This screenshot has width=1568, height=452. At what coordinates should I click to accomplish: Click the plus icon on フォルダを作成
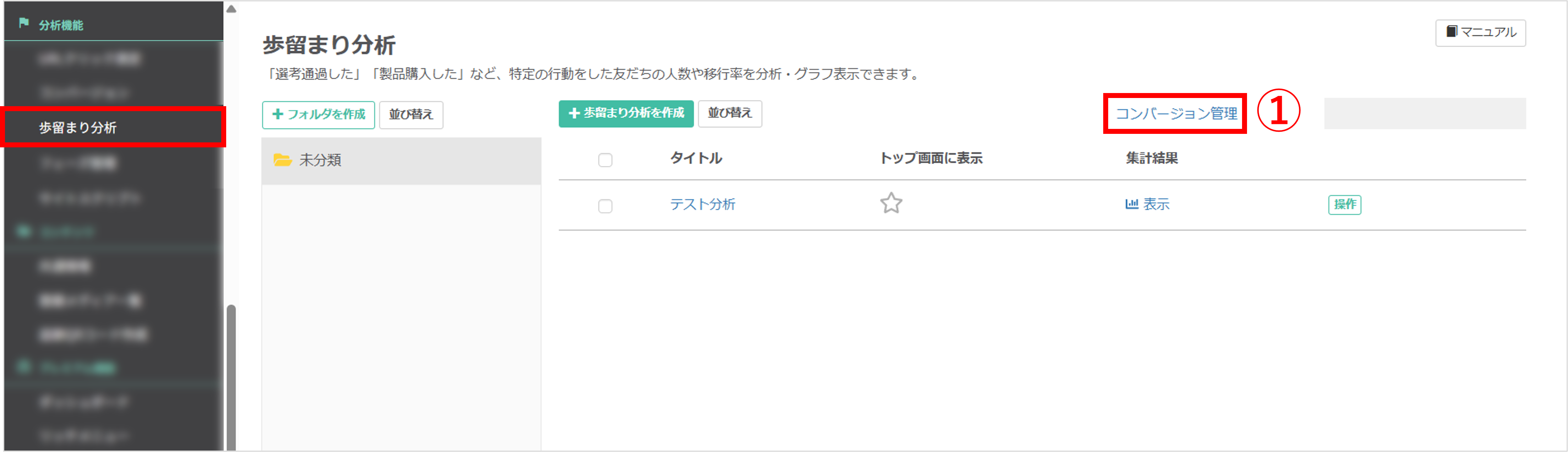click(x=278, y=114)
